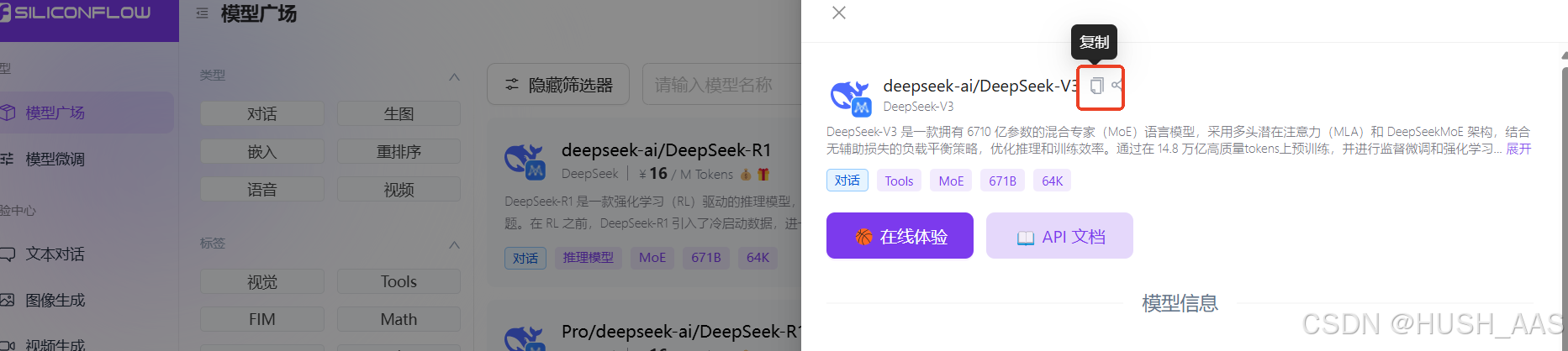Collapse the 类型 filter section
The width and height of the screenshot is (1568, 351).
[x=454, y=76]
